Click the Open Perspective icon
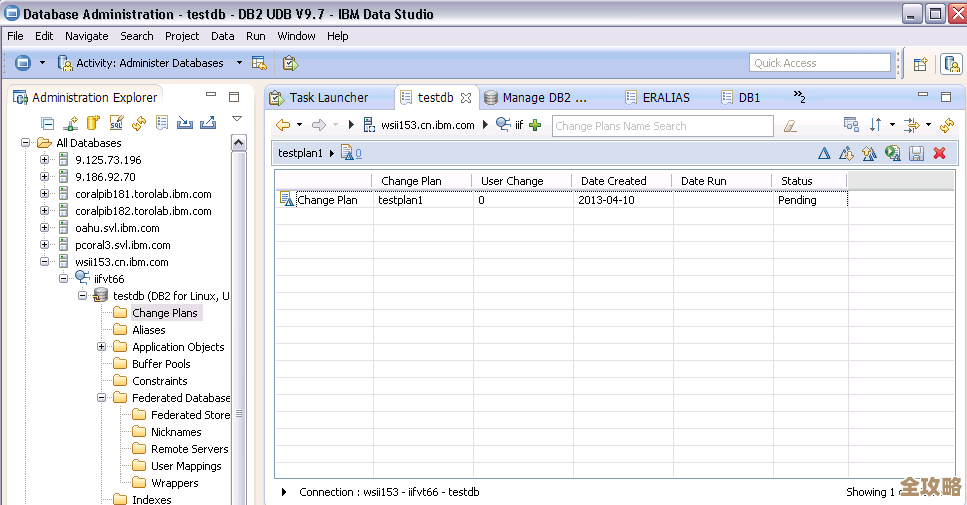Viewport: 967px width, 505px height. [x=921, y=64]
